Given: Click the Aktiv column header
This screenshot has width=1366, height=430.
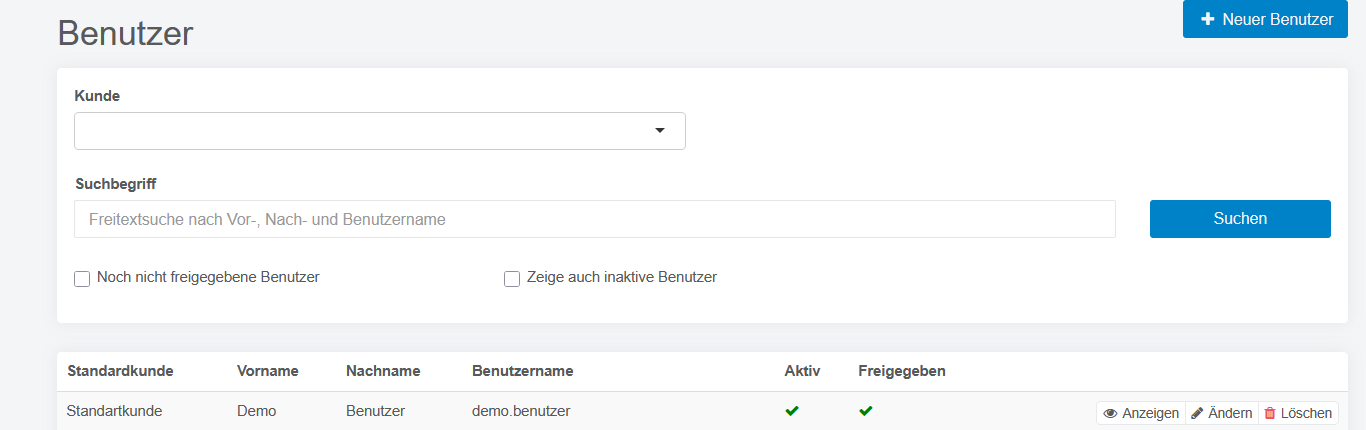Looking at the screenshot, I should pyautogui.click(x=802, y=371).
